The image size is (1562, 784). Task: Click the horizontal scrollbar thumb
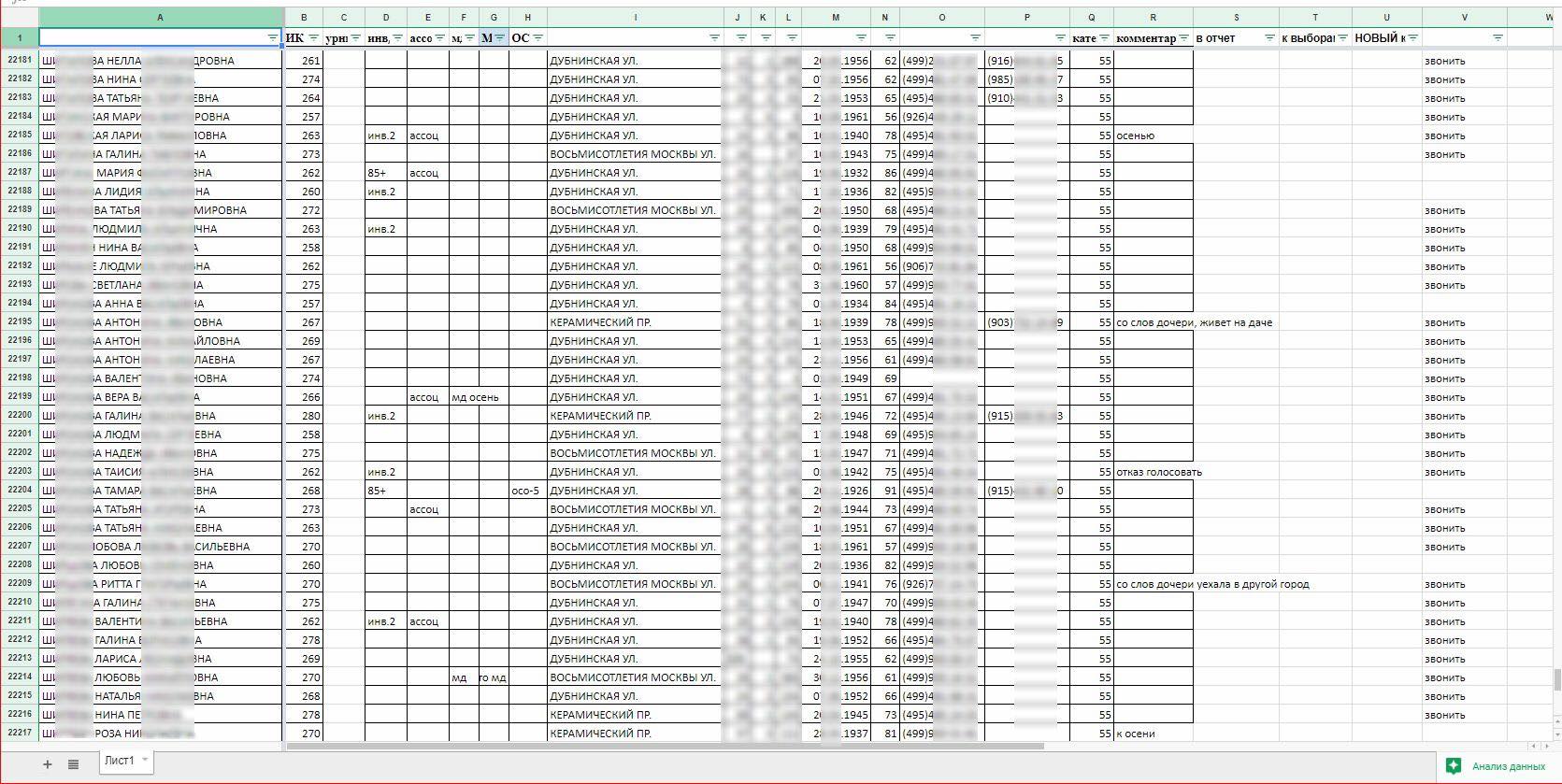(665, 747)
